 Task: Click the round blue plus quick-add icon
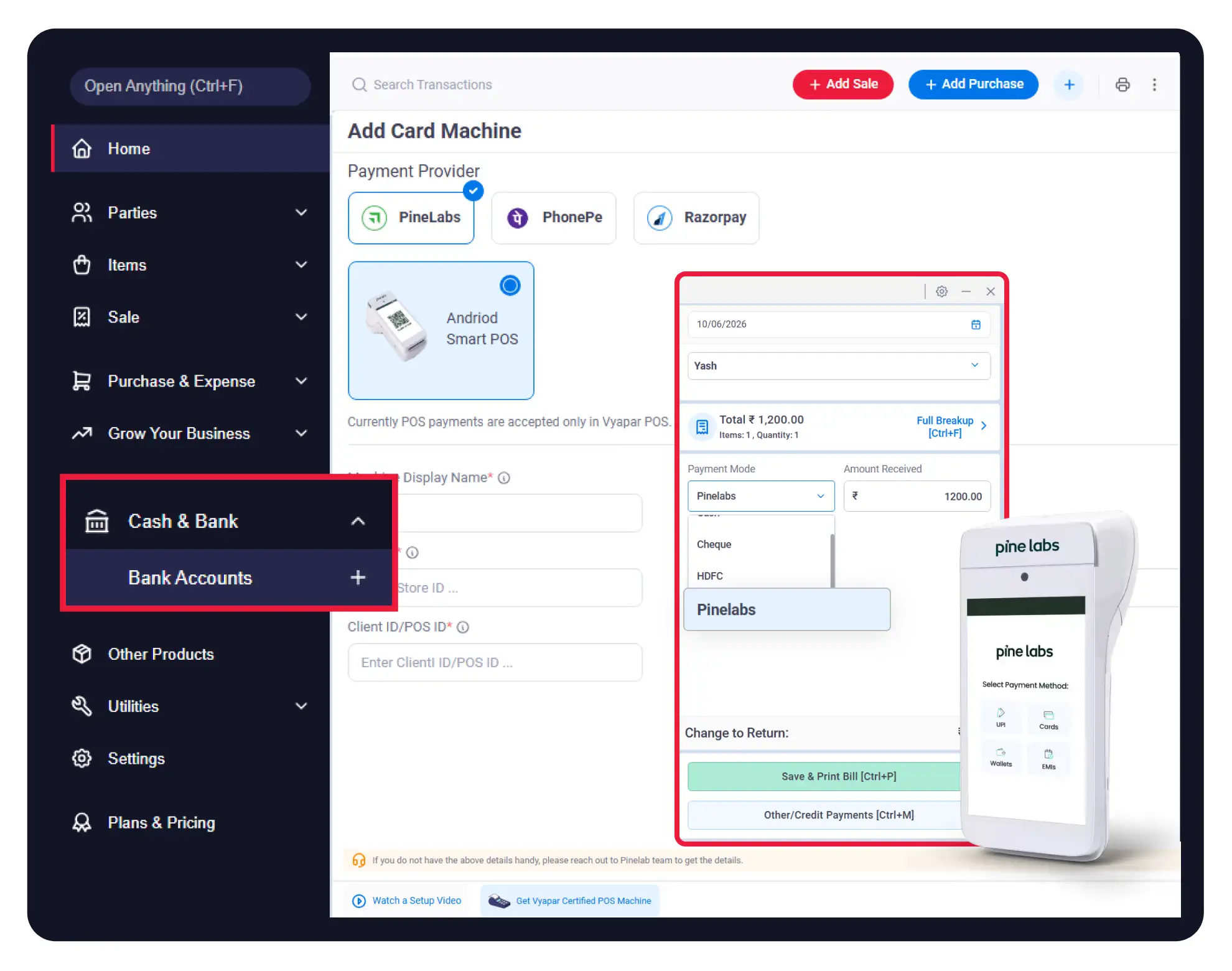point(1069,85)
